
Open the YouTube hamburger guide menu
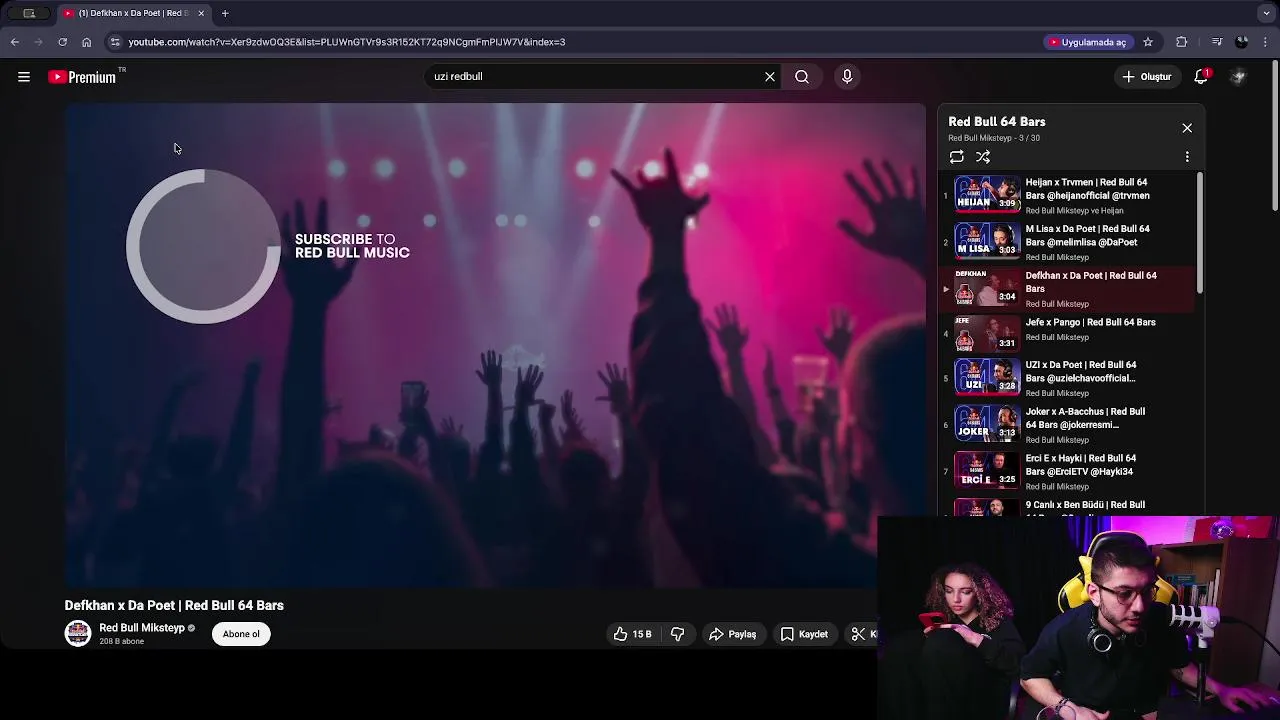click(x=24, y=77)
